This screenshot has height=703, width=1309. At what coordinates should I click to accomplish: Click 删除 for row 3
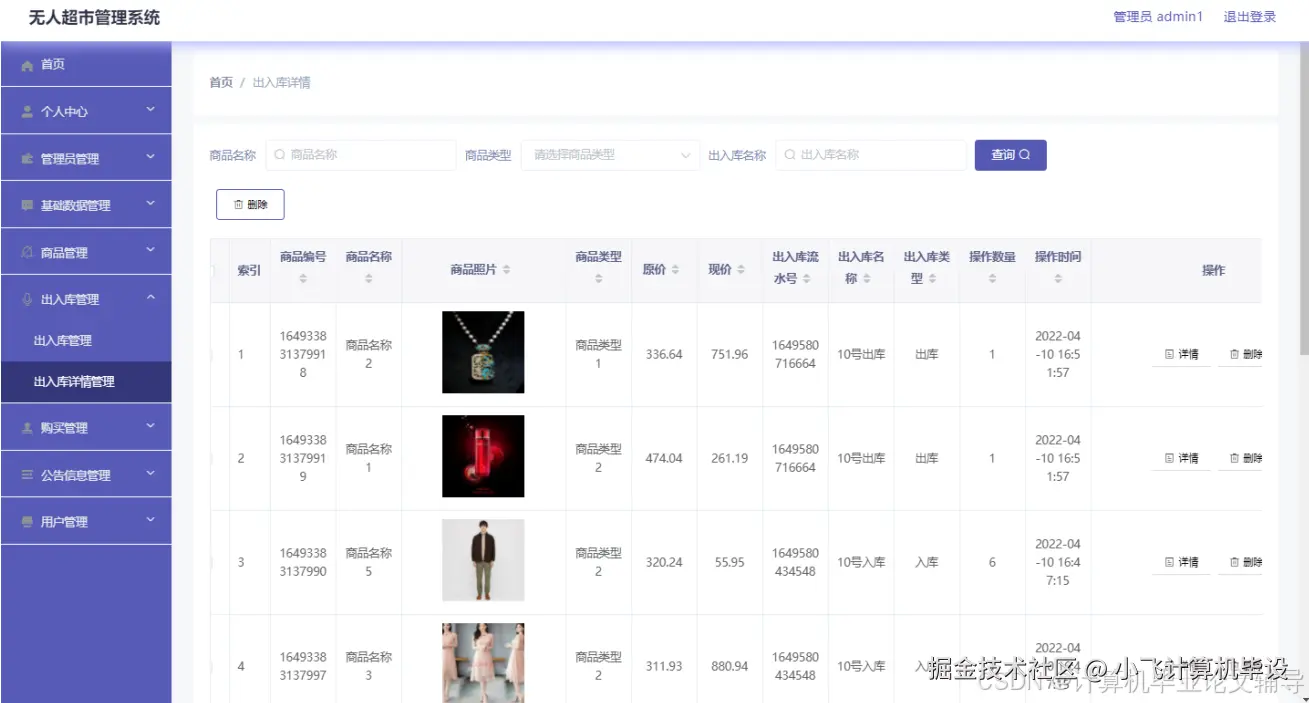pyautogui.click(x=1241, y=562)
